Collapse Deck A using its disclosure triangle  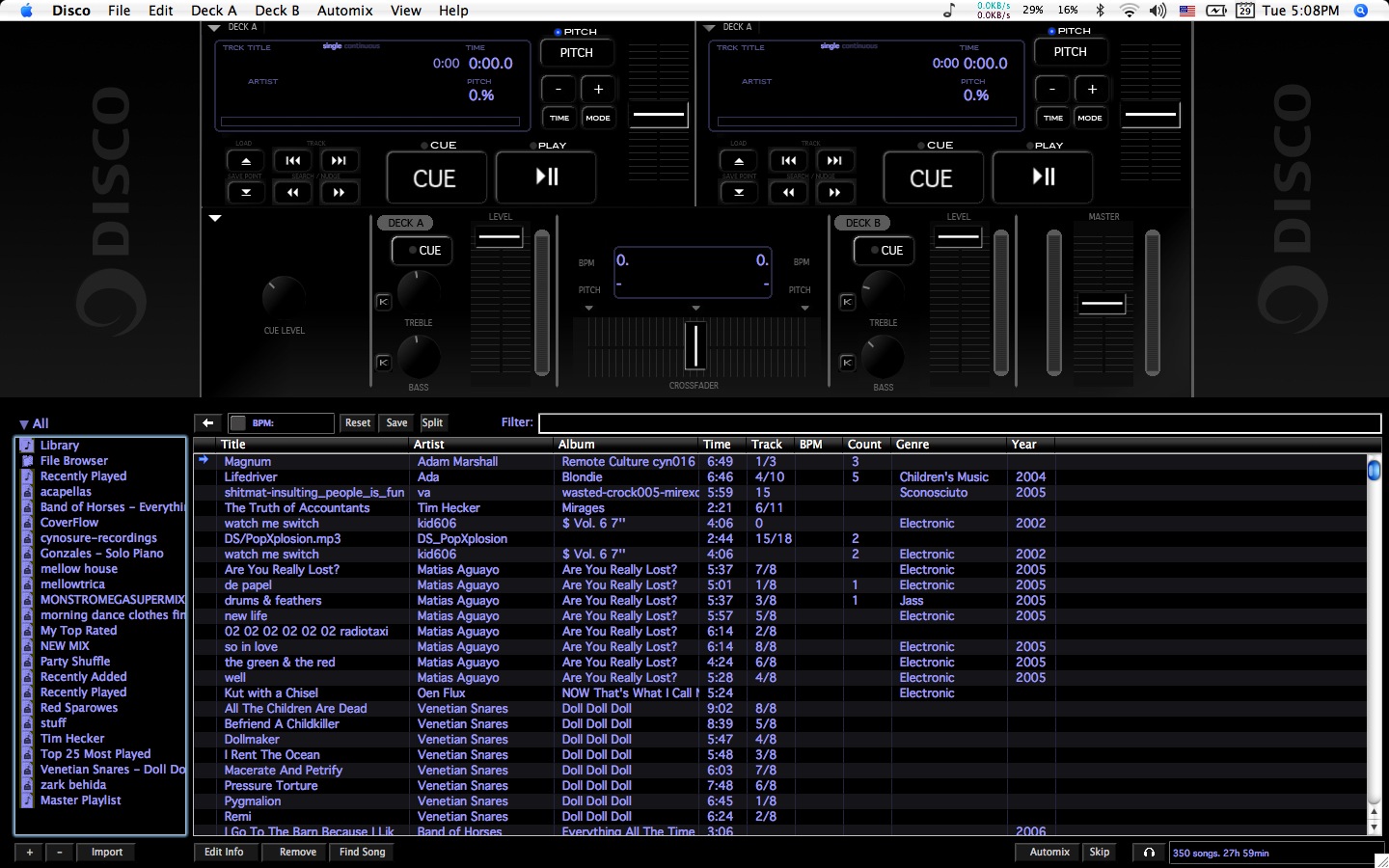tap(213, 28)
